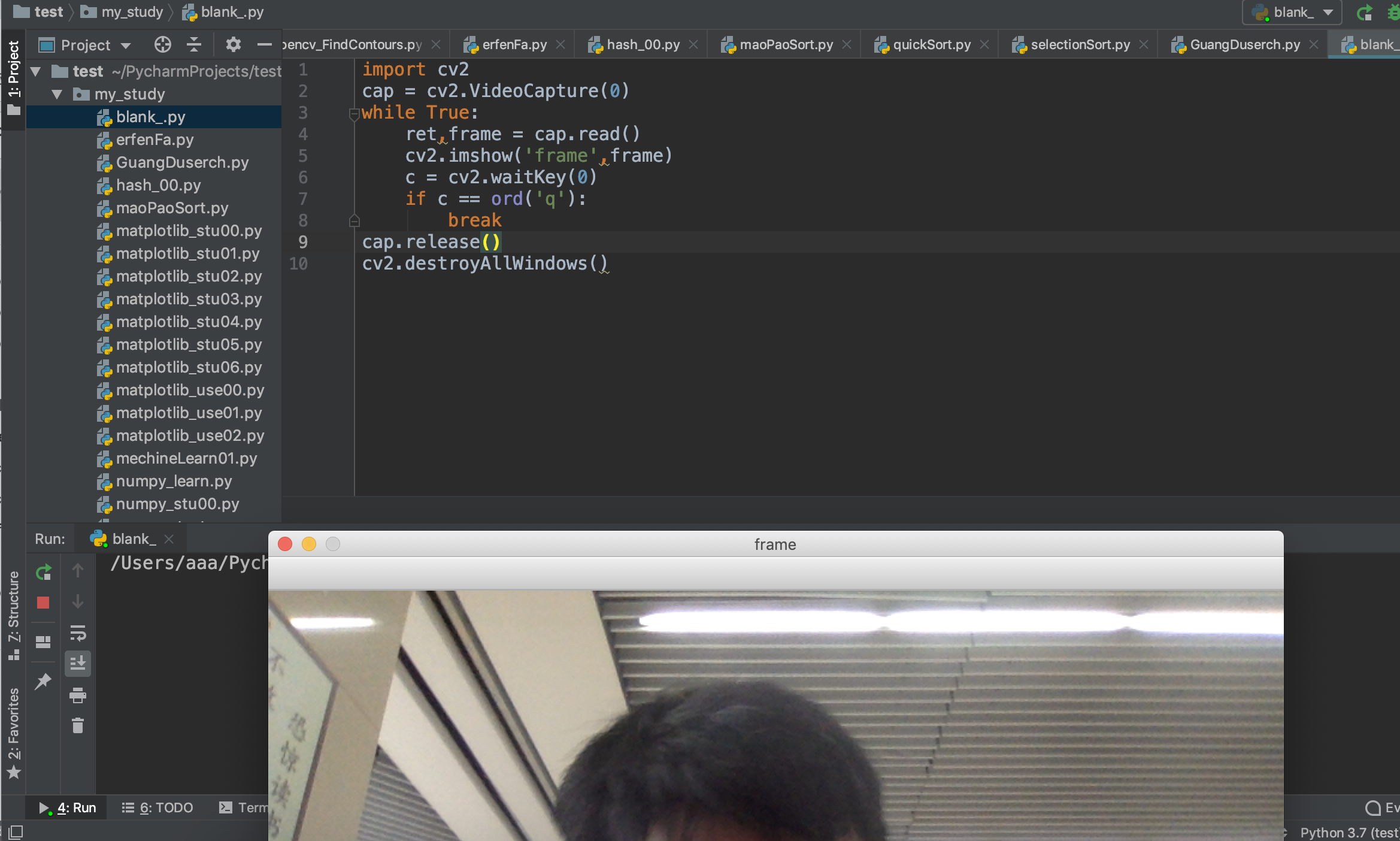The height and width of the screenshot is (841, 1400).
Task: Open the blank_ run configuration dropdown
Action: click(x=1292, y=12)
